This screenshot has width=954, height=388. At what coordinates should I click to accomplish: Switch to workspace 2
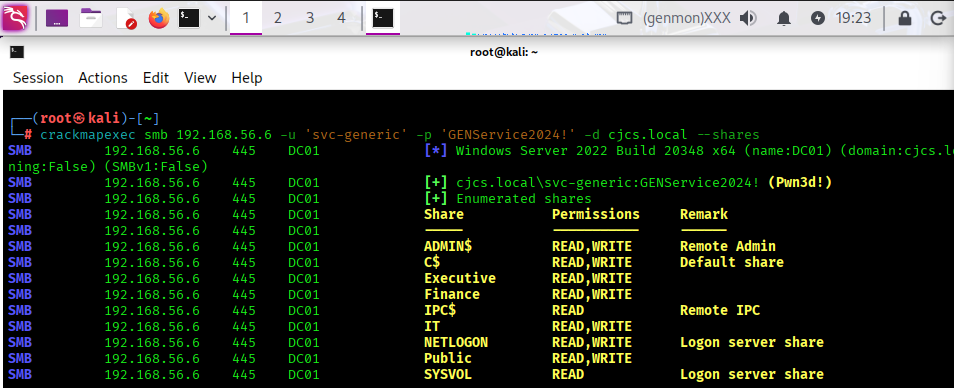point(277,18)
